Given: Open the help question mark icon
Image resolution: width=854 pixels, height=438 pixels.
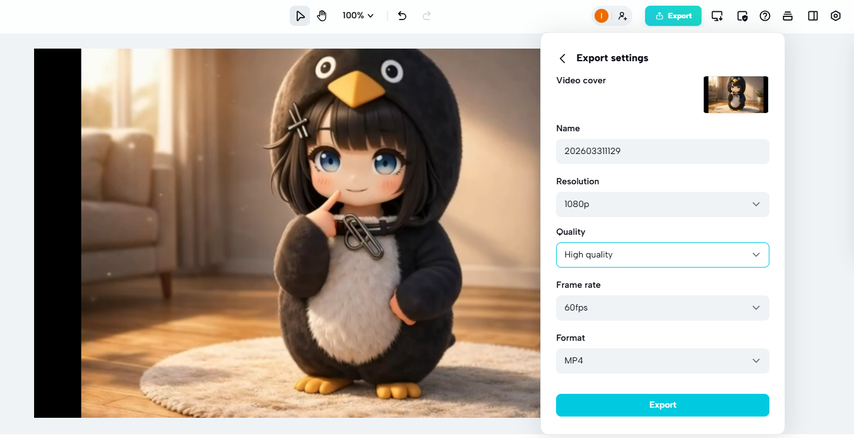Looking at the screenshot, I should tap(765, 16).
